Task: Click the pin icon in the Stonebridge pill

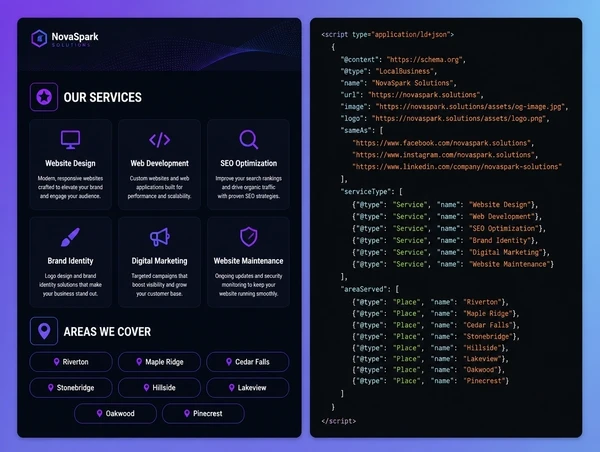Action: (x=51, y=388)
